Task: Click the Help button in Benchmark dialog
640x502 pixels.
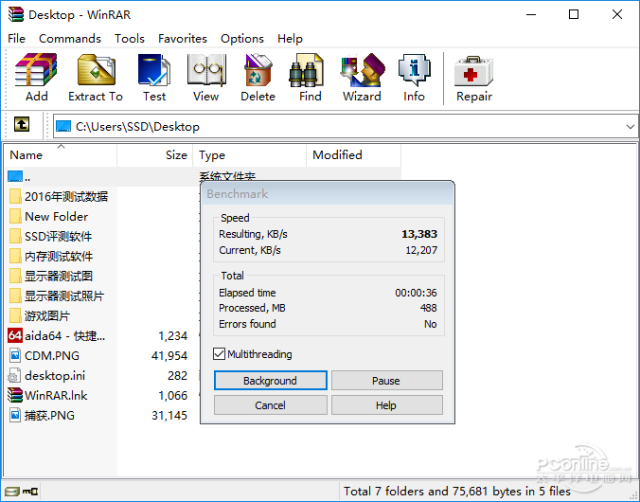Action: 387,405
